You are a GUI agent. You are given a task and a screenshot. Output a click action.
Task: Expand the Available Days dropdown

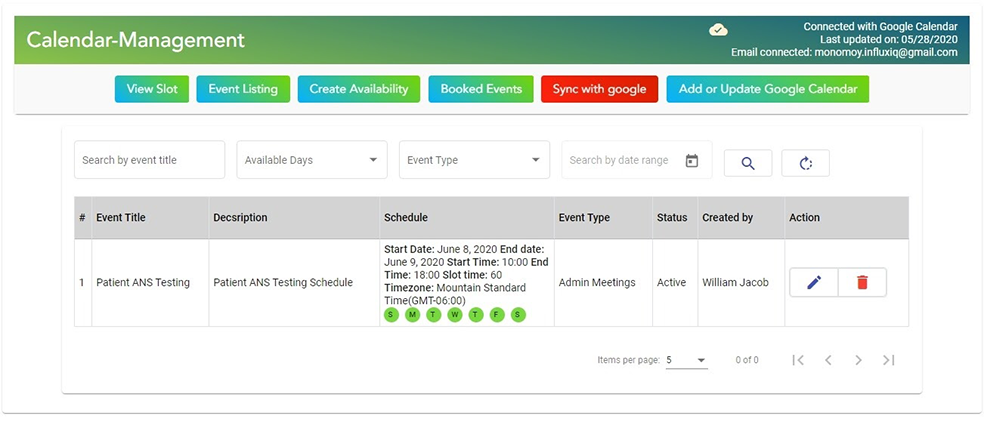point(311,160)
